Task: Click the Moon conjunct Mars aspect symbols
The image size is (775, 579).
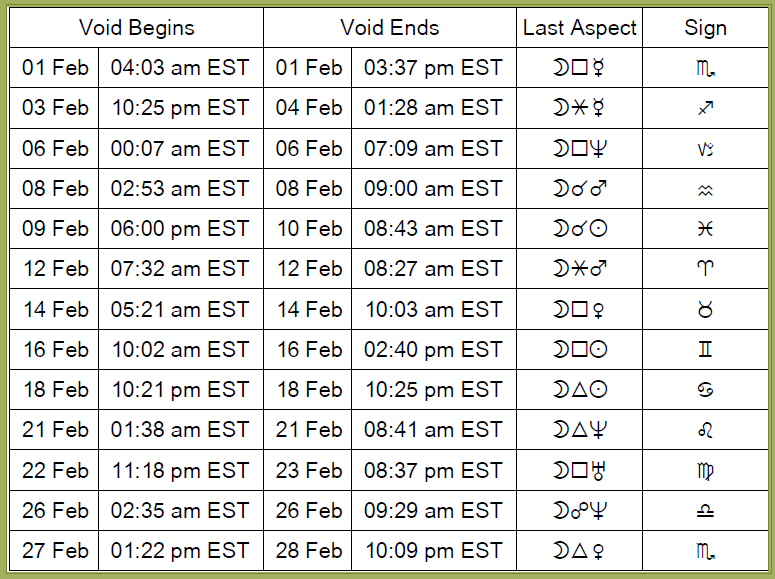Action: pyautogui.click(x=580, y=188)
